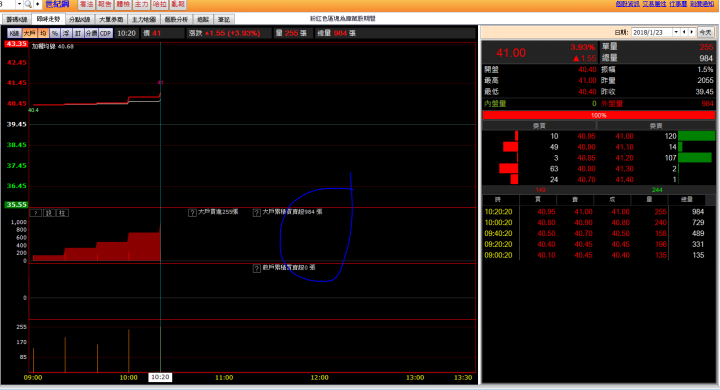Viewport: 720px width, 390px height.
Task: Click the magnifier search icon by the stock code
Action: pyautogui.click(x=28, y=4)
